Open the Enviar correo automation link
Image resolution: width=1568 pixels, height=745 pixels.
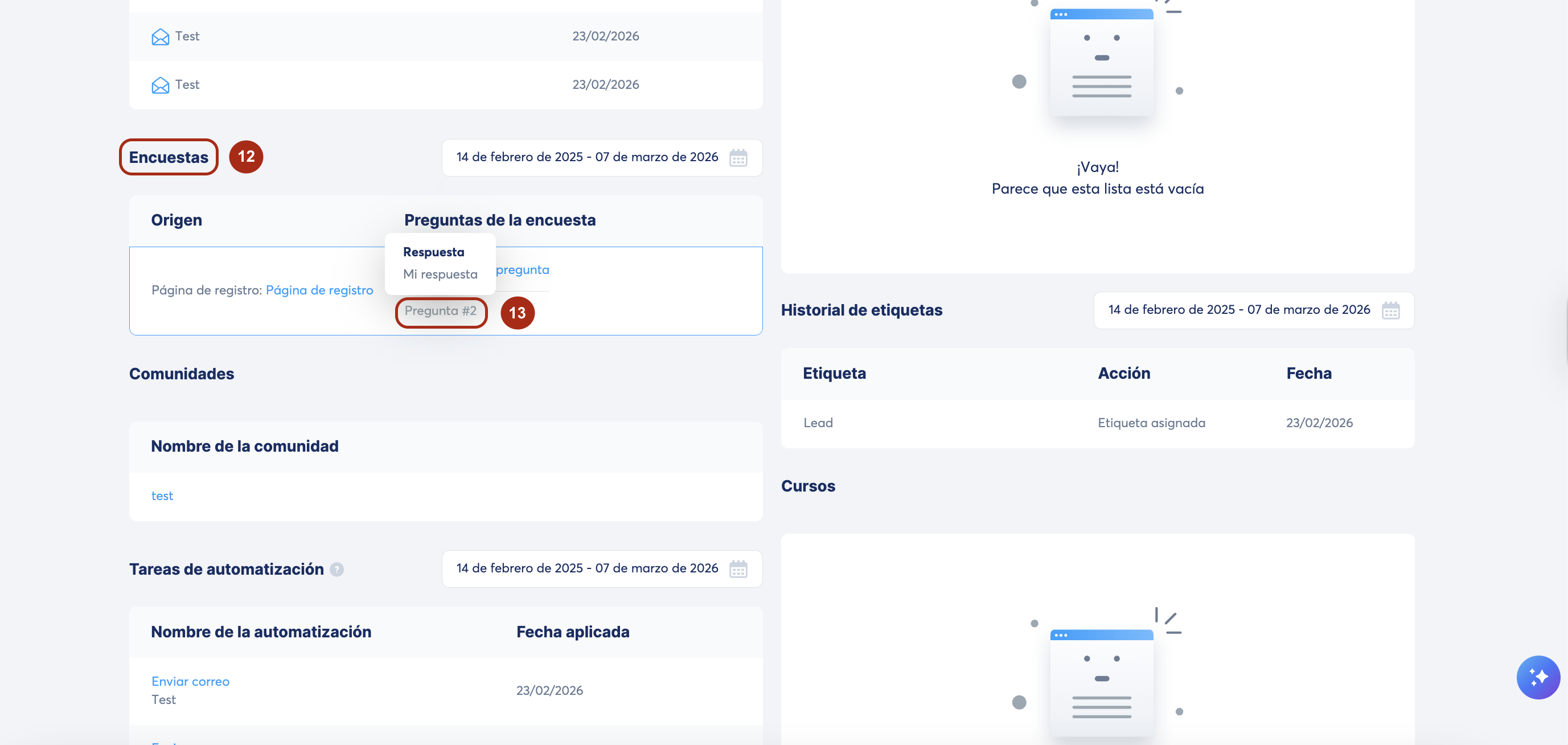[x=190, y=681]
